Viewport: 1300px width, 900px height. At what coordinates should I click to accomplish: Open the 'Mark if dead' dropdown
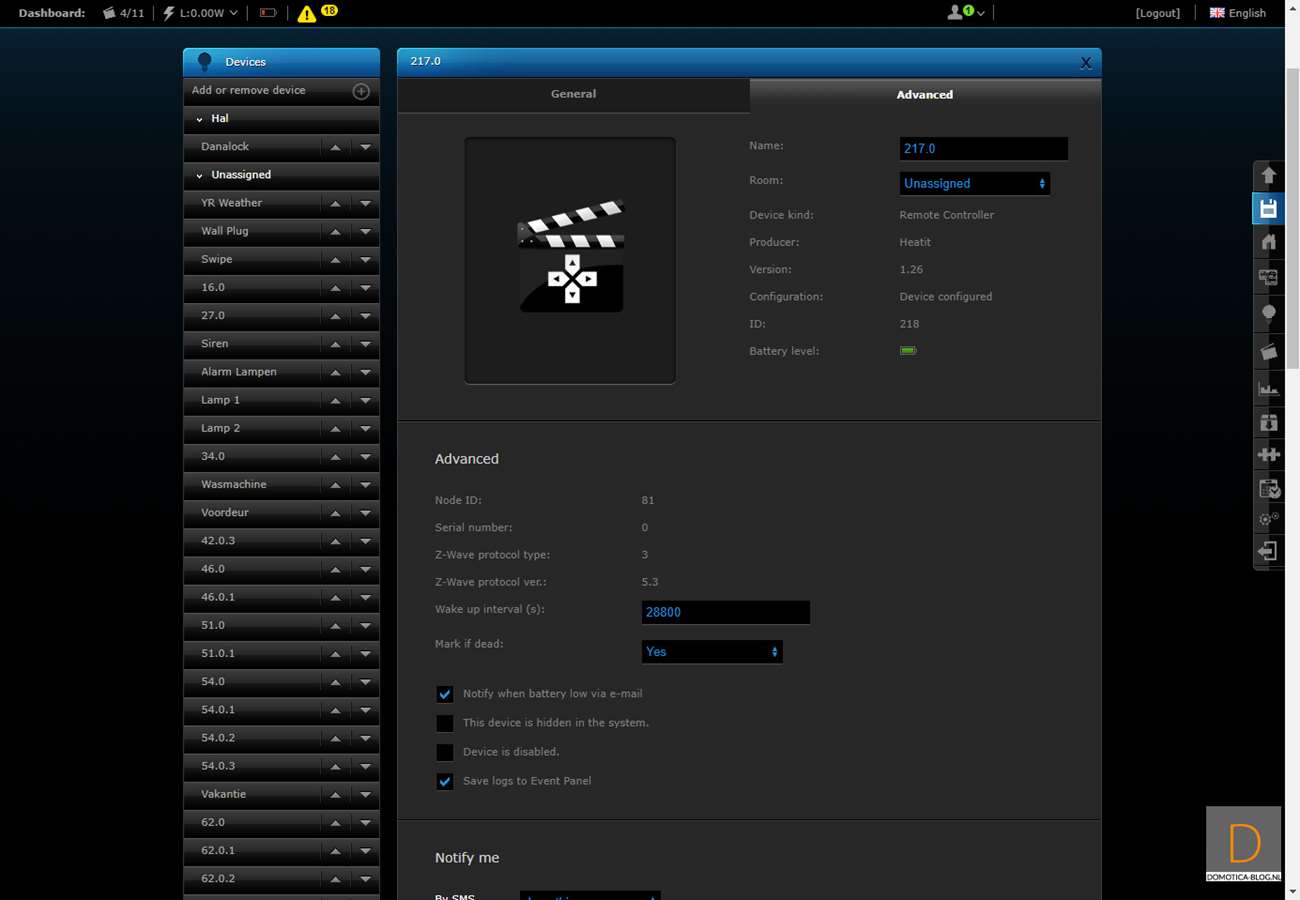tap(711, 652)
